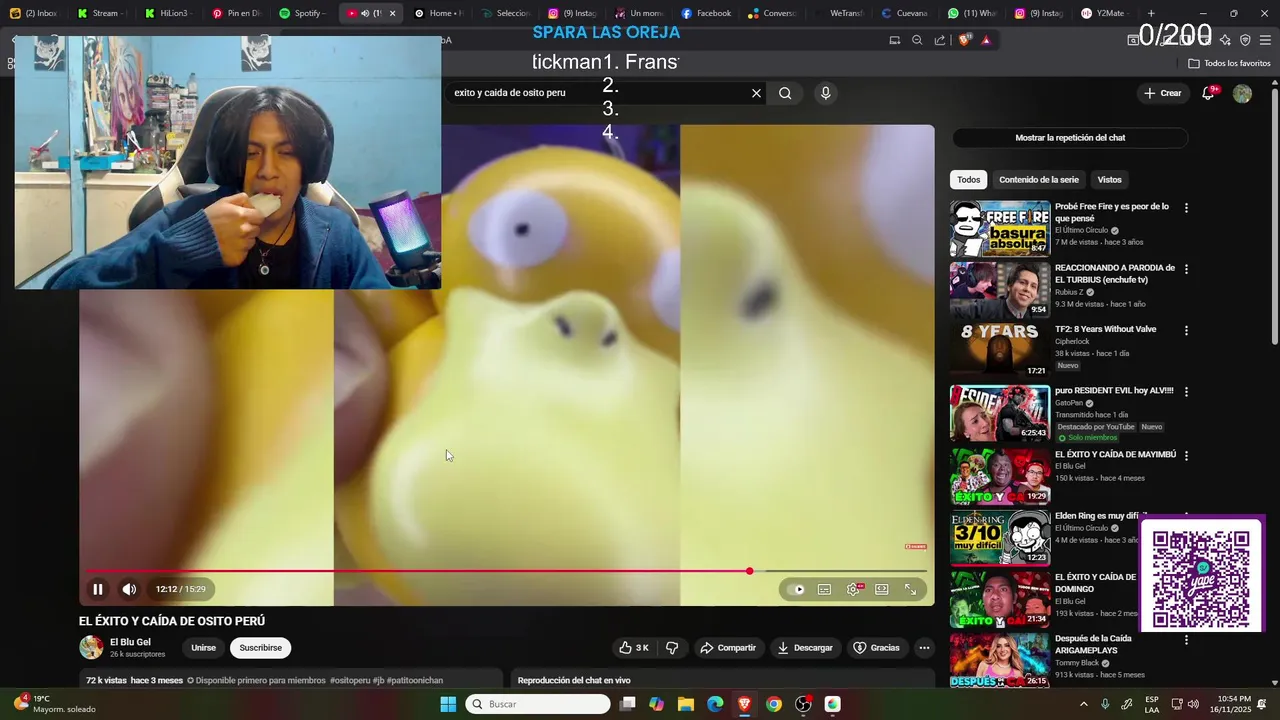This screenshot has height=720, width=1280.
Task: Select the 'Vistos' filter chip
Action: tap(1109, 180)
